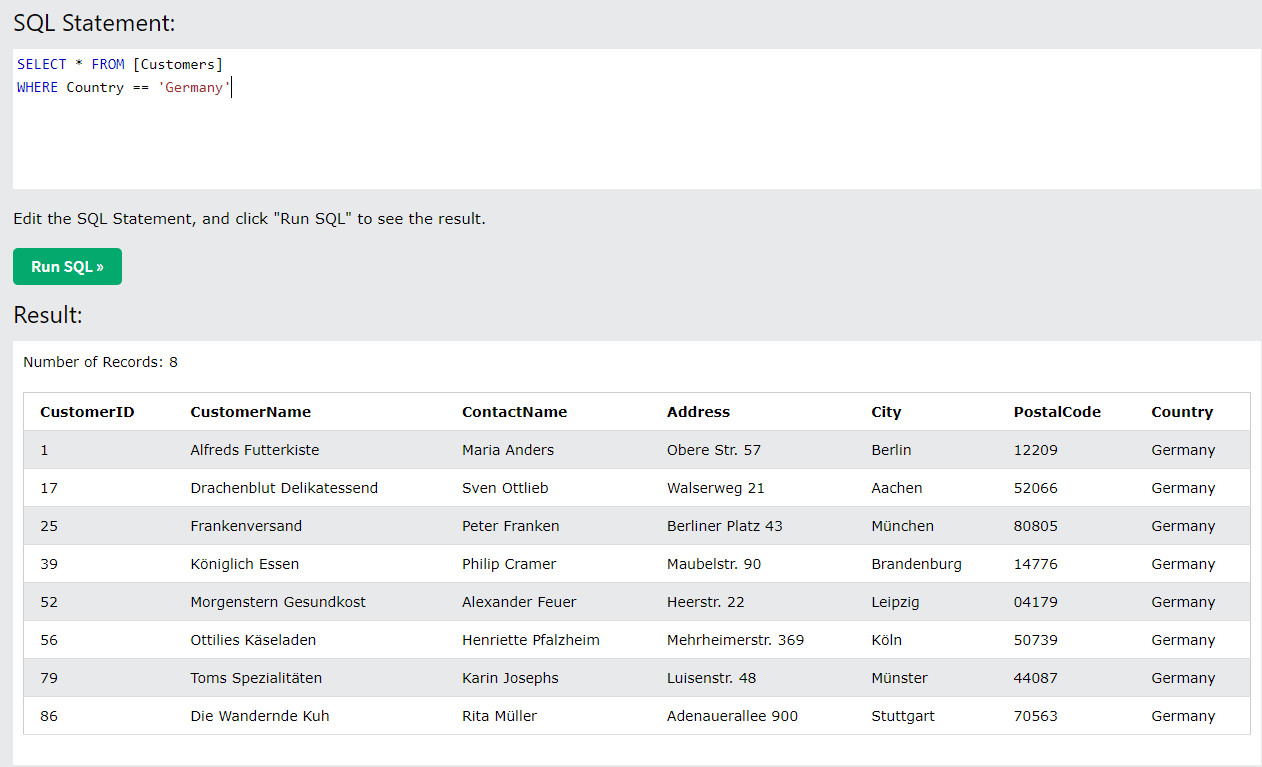1262x767 pixels.
Task: Click contact name Philip Cramer
Action: coord(509,564)
